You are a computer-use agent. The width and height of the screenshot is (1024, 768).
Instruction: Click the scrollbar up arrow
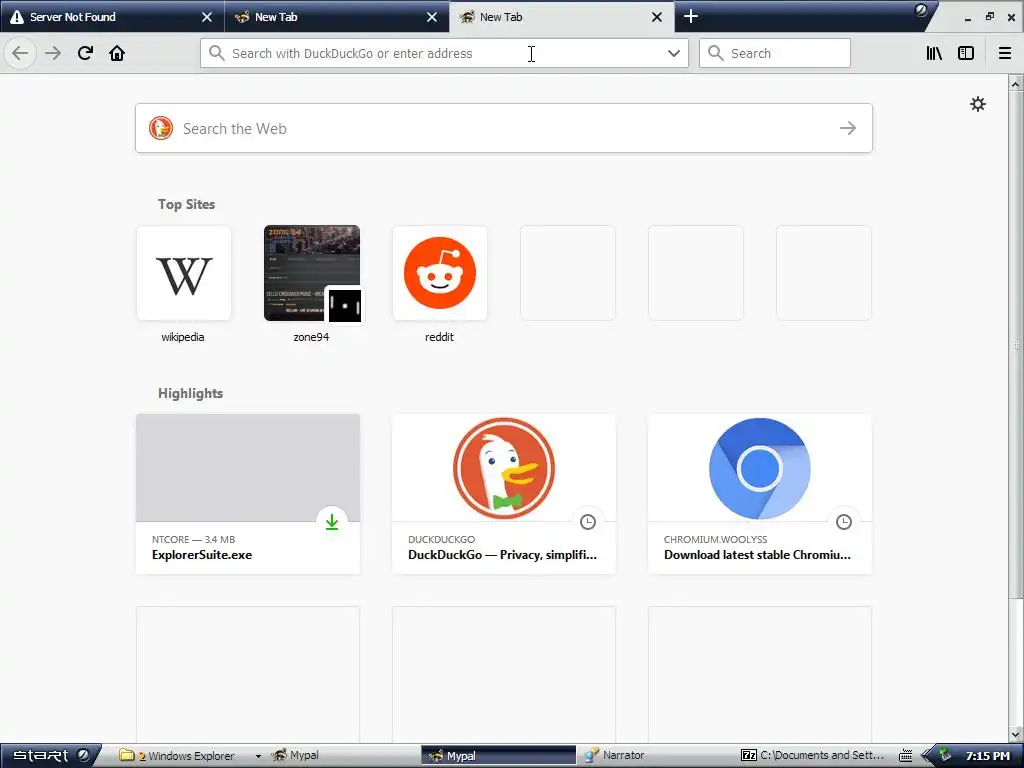pos(1016,84)
